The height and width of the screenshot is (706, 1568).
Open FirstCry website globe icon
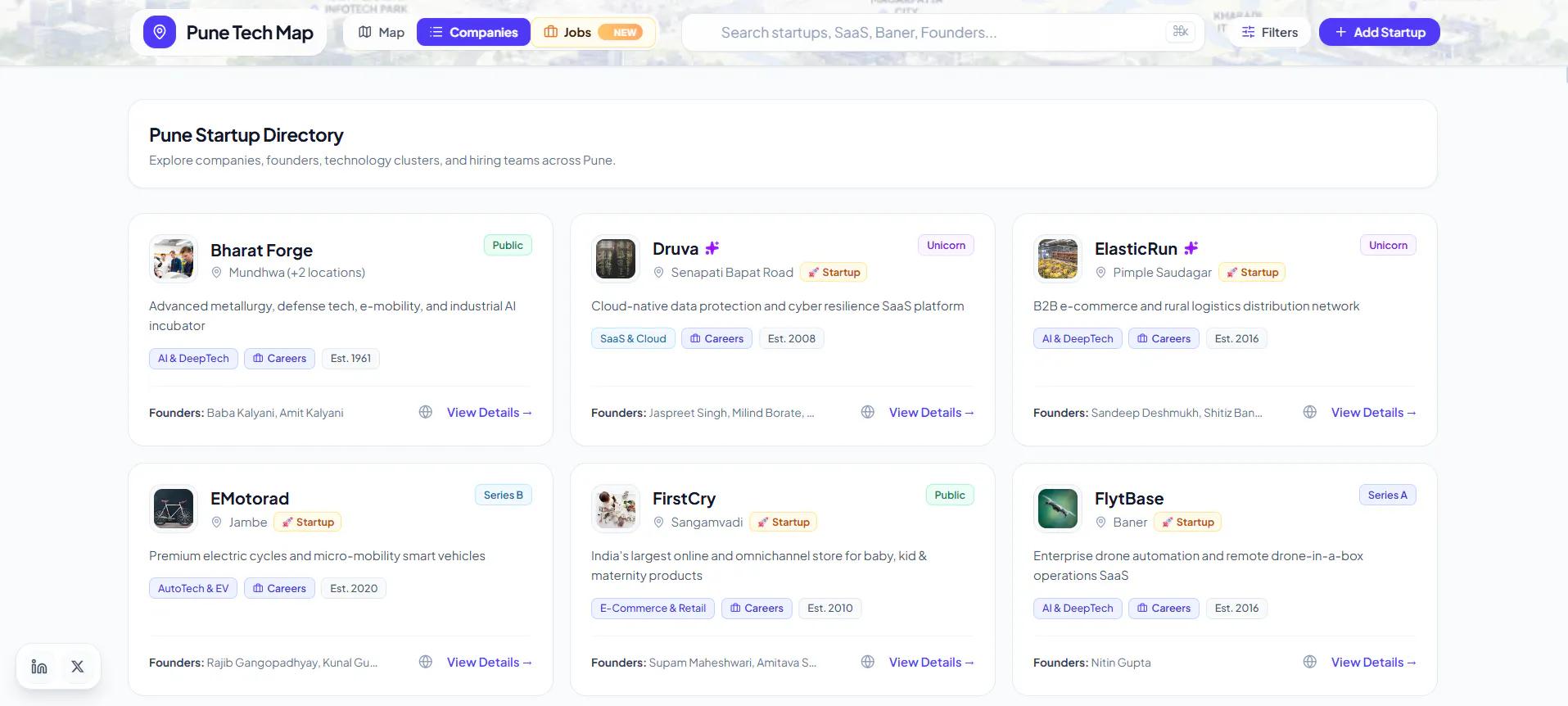pos(868,662)
